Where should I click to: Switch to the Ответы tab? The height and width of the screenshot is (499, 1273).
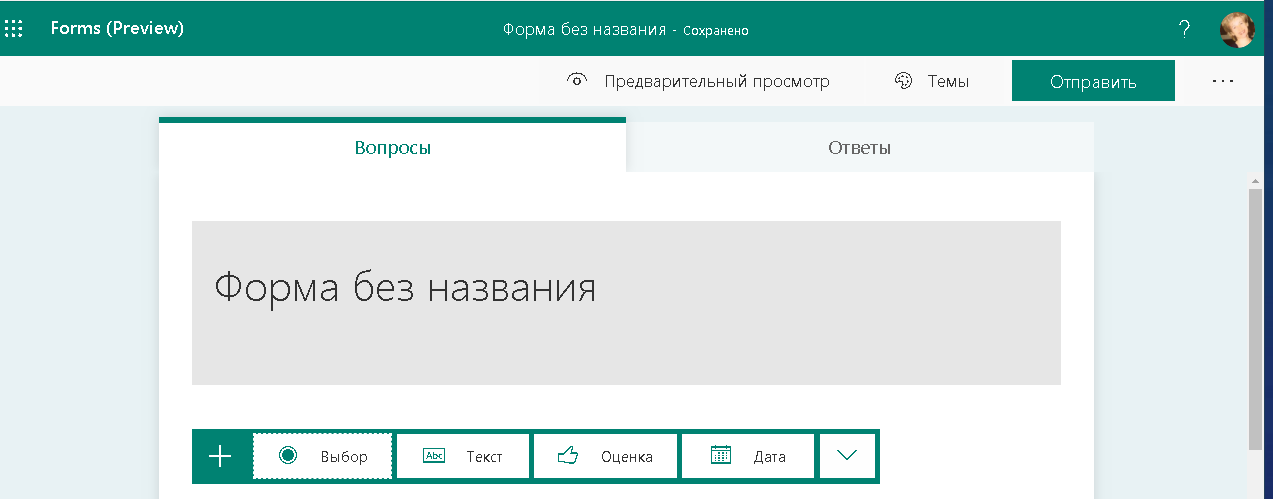(x=859, y=148)
